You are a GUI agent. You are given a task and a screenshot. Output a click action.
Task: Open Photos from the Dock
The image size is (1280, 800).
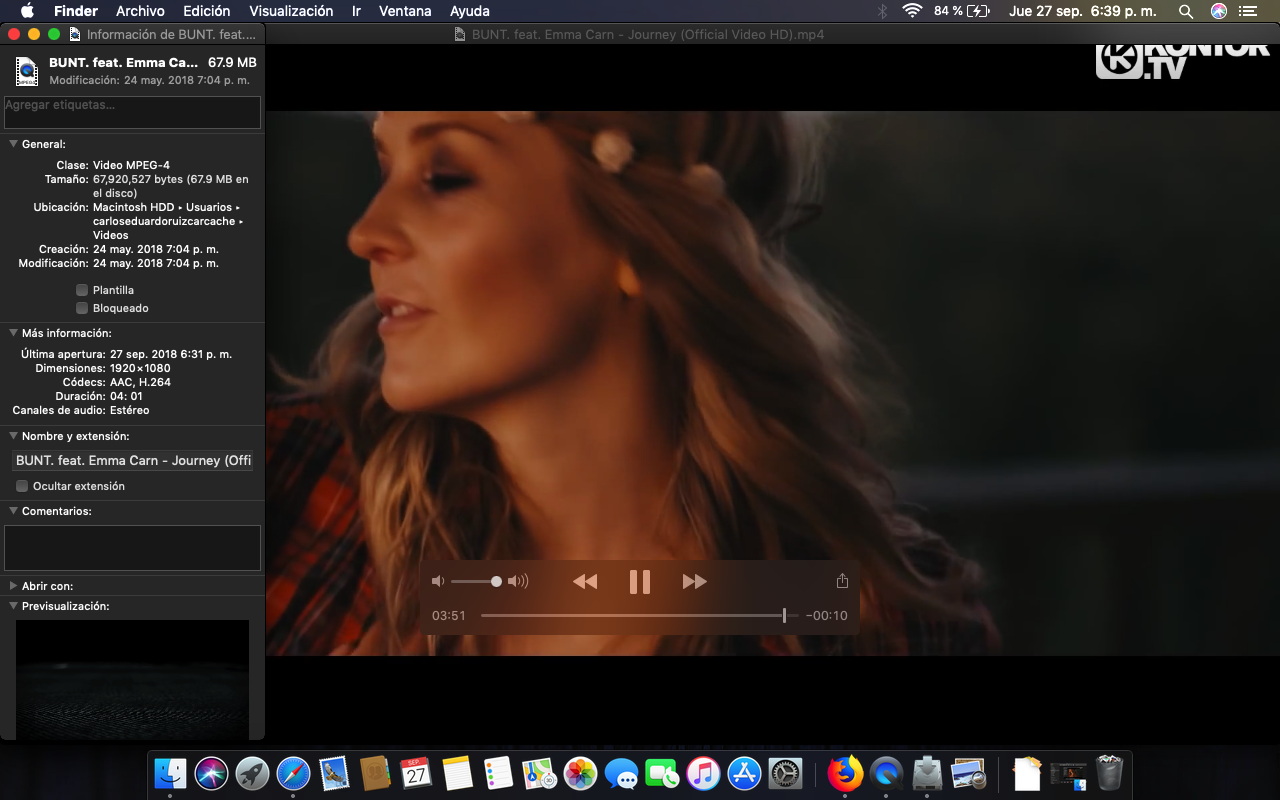(x=580, y=773)
